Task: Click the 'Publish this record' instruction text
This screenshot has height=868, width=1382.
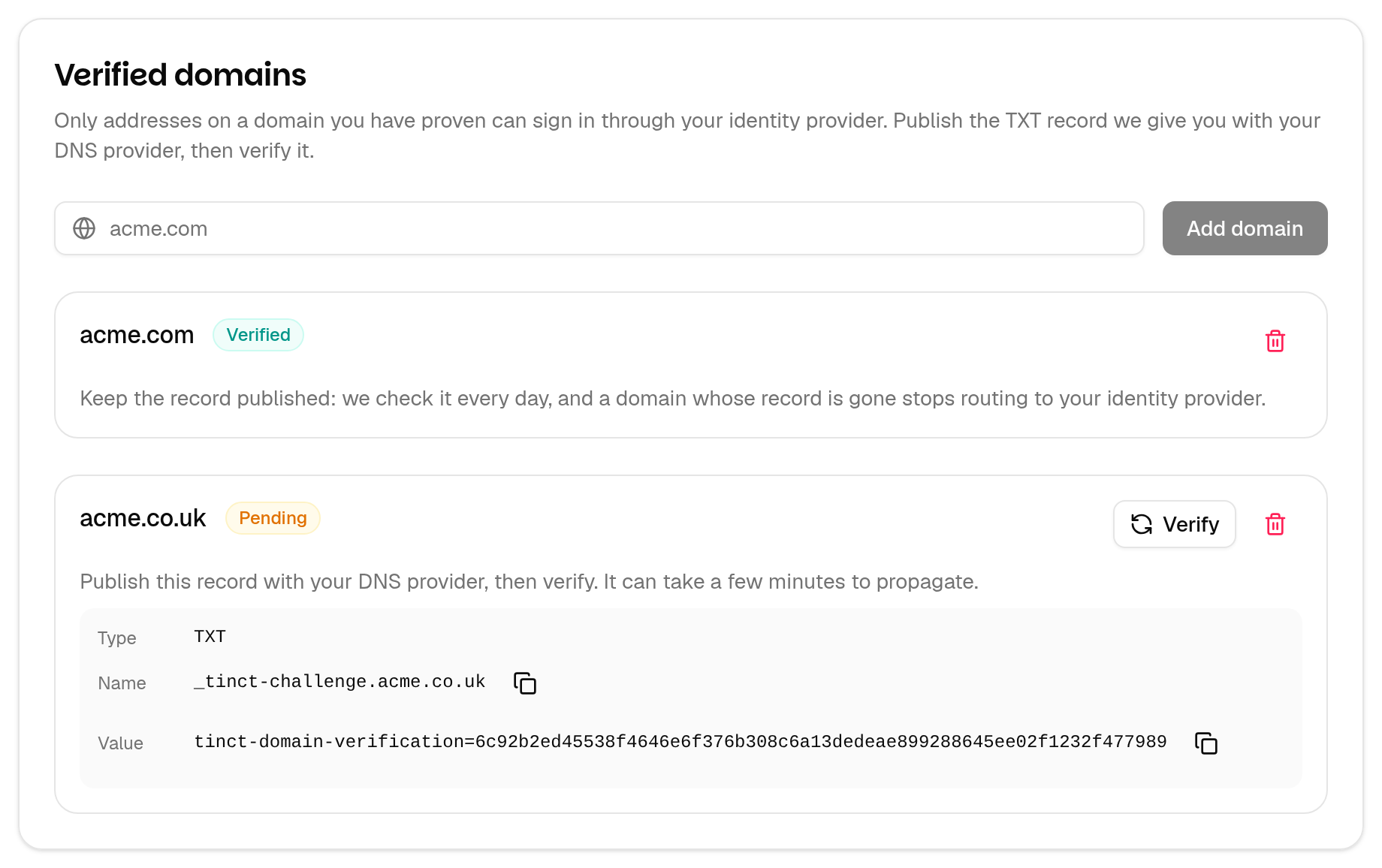Action: [x=529, y=581]
